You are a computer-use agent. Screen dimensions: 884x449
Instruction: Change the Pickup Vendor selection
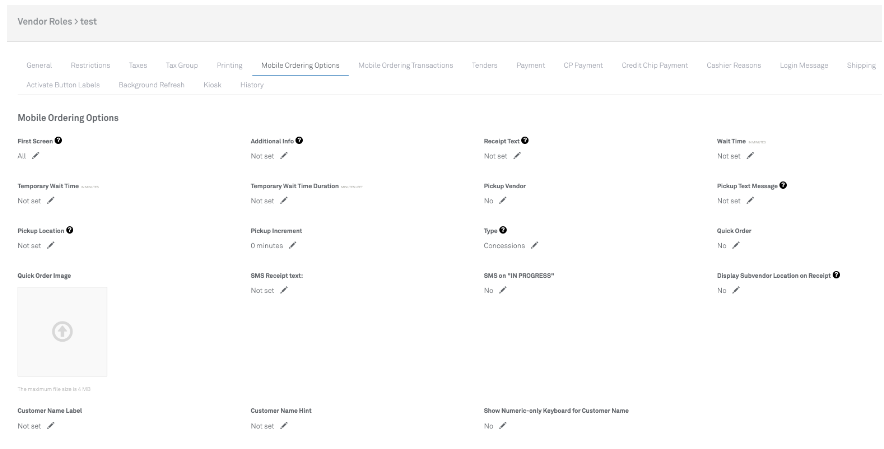(x=503, y=201)
